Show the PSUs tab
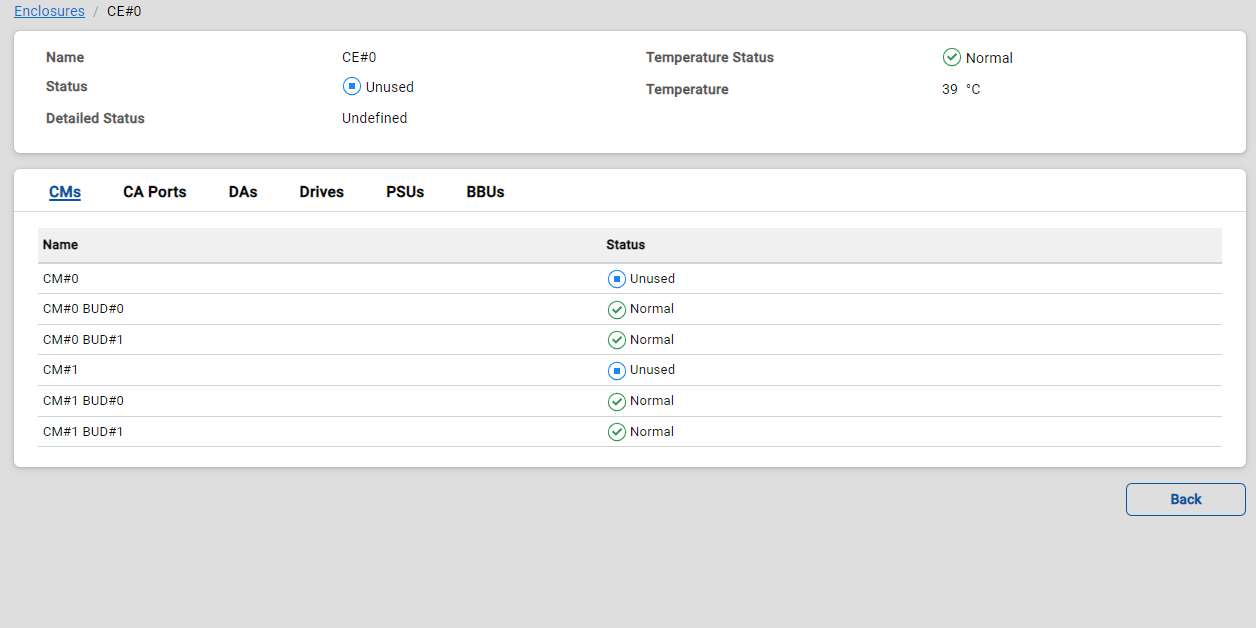This screenshot has width=1256, height=628. (405, 192)
